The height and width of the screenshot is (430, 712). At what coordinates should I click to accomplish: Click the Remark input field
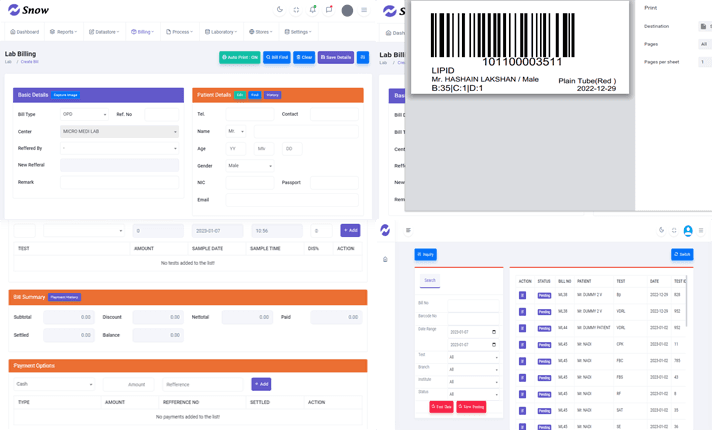[x=119, y=182]
